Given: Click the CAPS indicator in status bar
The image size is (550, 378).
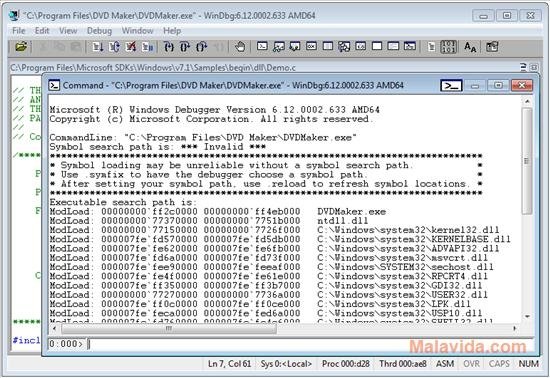Looking at the screenshot, I should coord(499,364).
